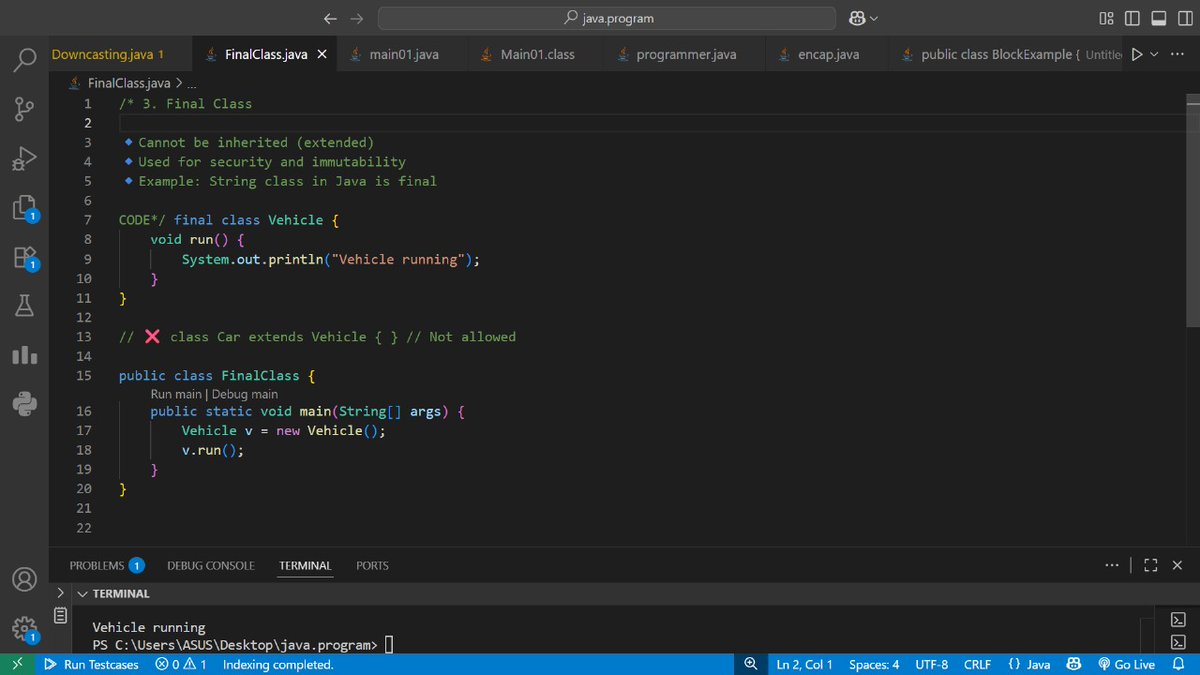Open the Explorer files view
1200x675 pixels.
coord(25,207)
